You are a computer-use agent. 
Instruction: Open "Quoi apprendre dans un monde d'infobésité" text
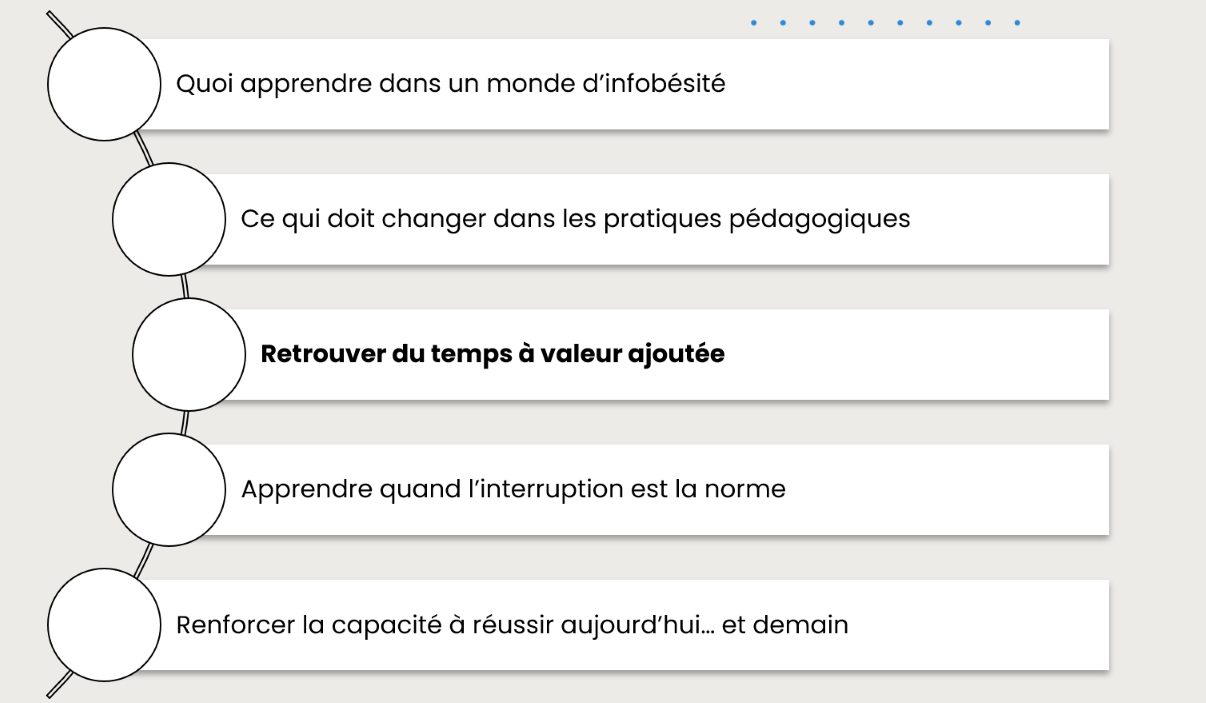tap(450, 84)
